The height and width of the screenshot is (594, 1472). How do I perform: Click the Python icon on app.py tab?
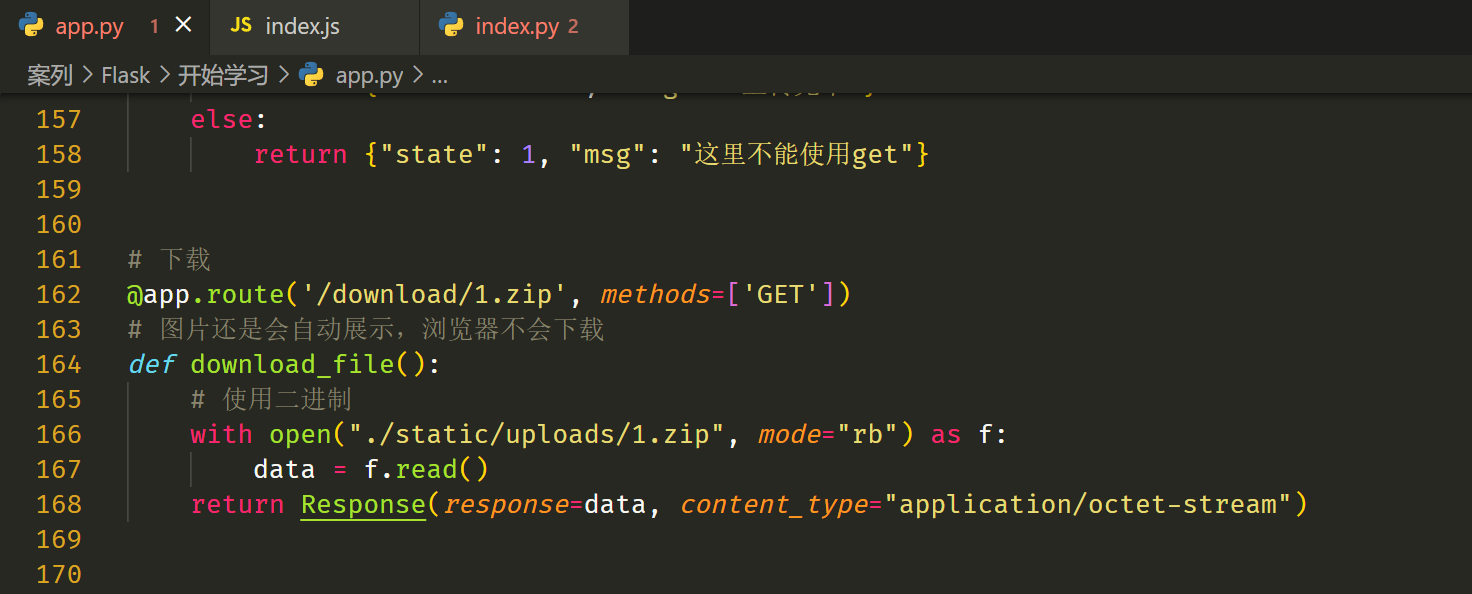pos(31,26)
